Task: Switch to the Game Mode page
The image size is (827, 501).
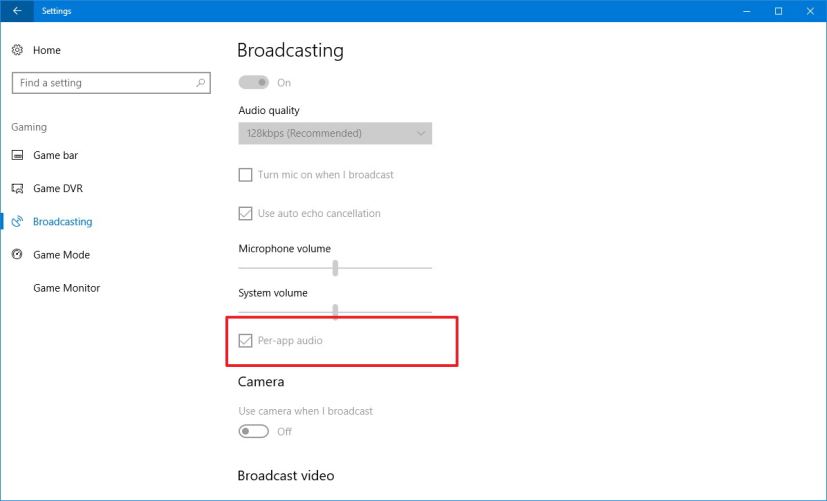Action: click(61, 255)
